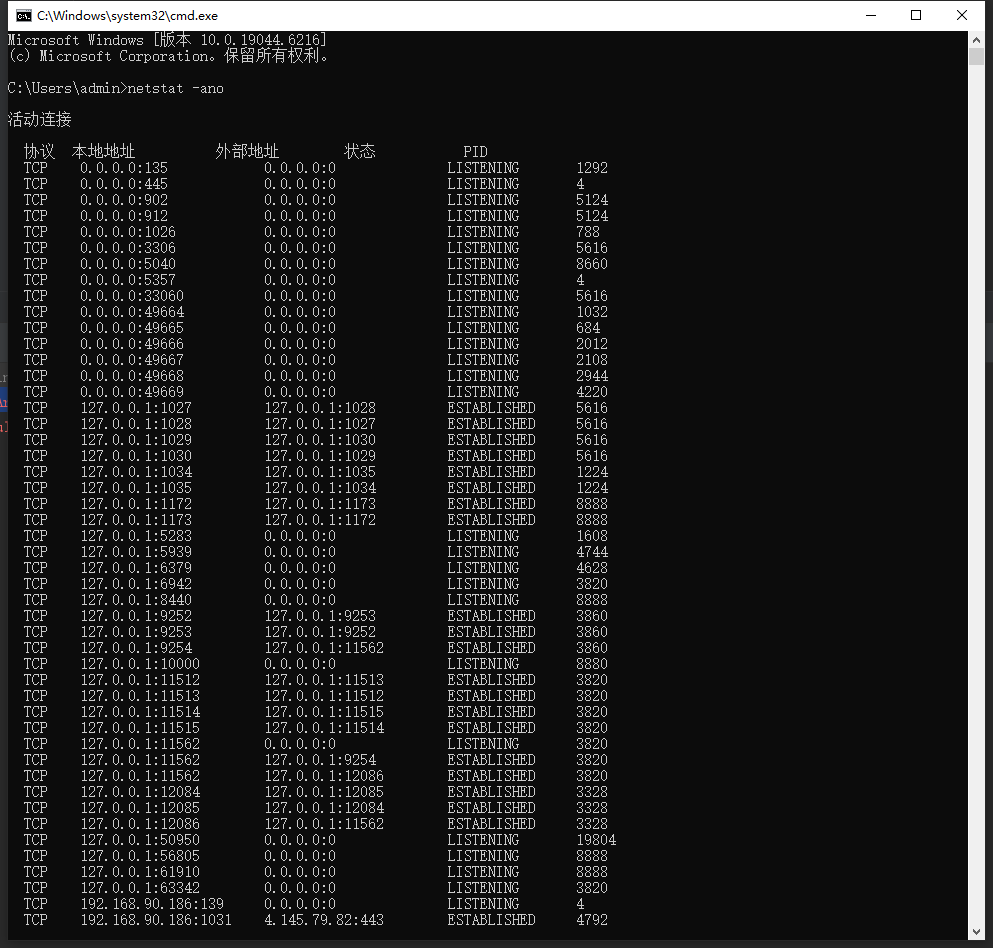This screenshot has height=948, width=993.
Task: Click foreign address '127.0.0.1:12086'
Action: click(x=324, y=776)
